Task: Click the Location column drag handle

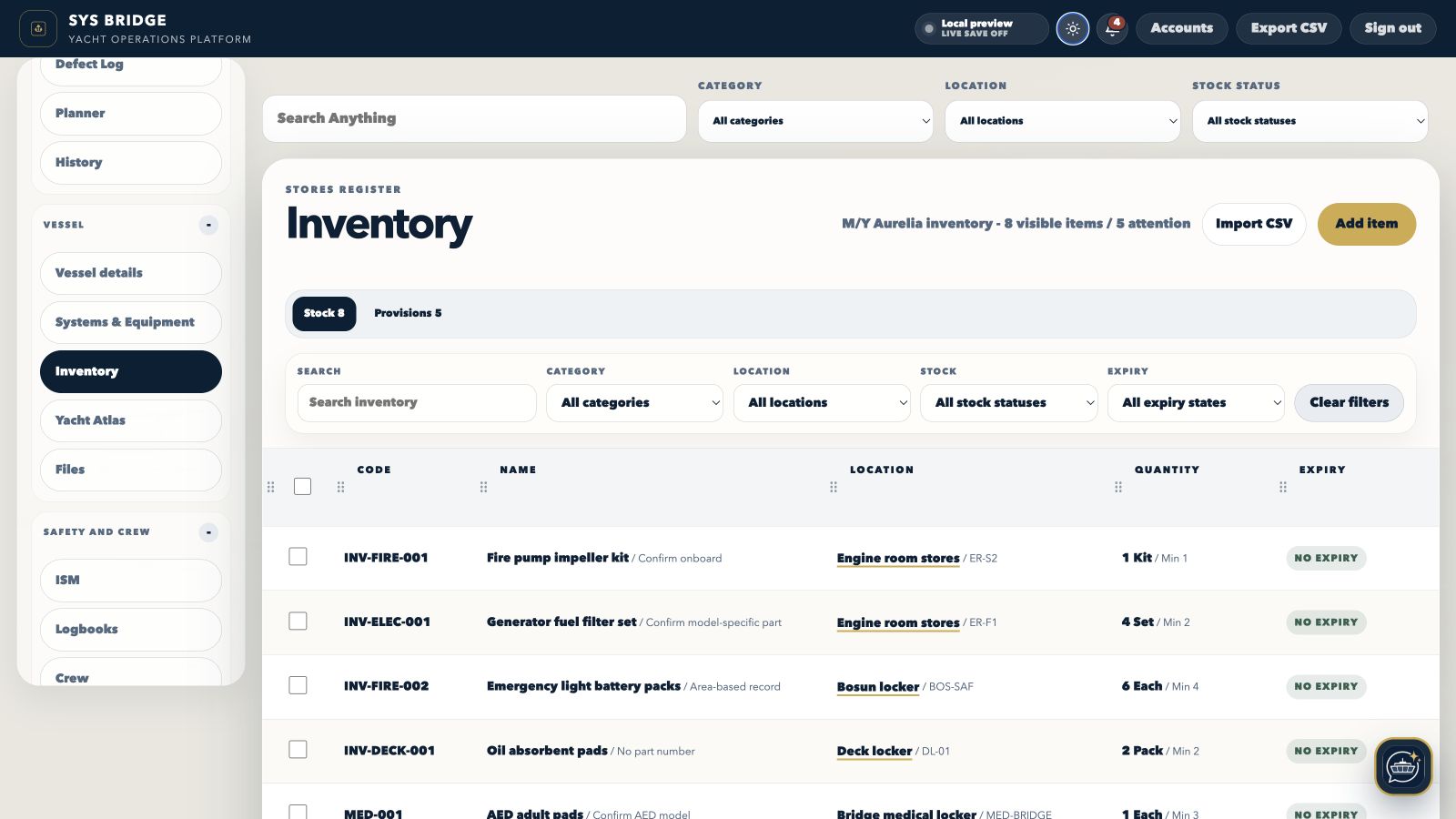Action: (x=833, y=487)
